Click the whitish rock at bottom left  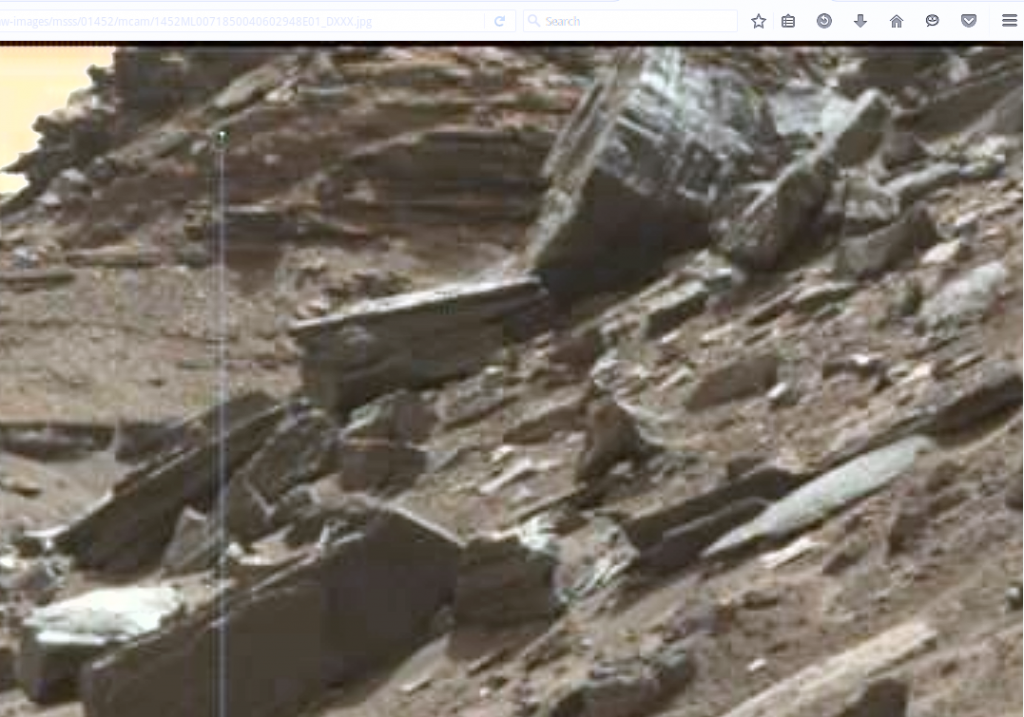pyautogui.click(x=100, y=612)
